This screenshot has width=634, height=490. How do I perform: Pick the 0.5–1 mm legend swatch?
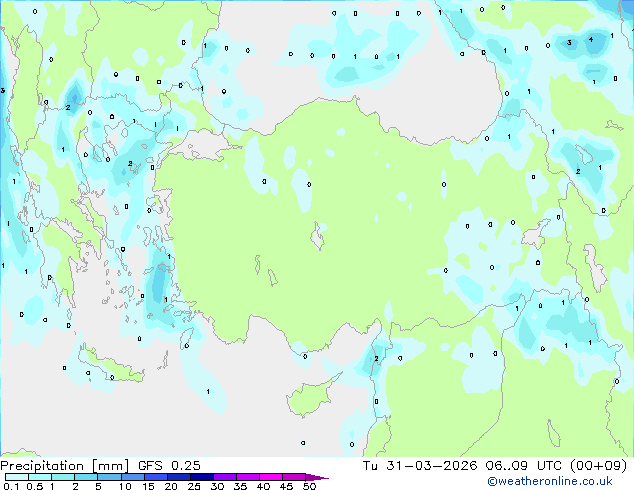[x=40, y=477]
